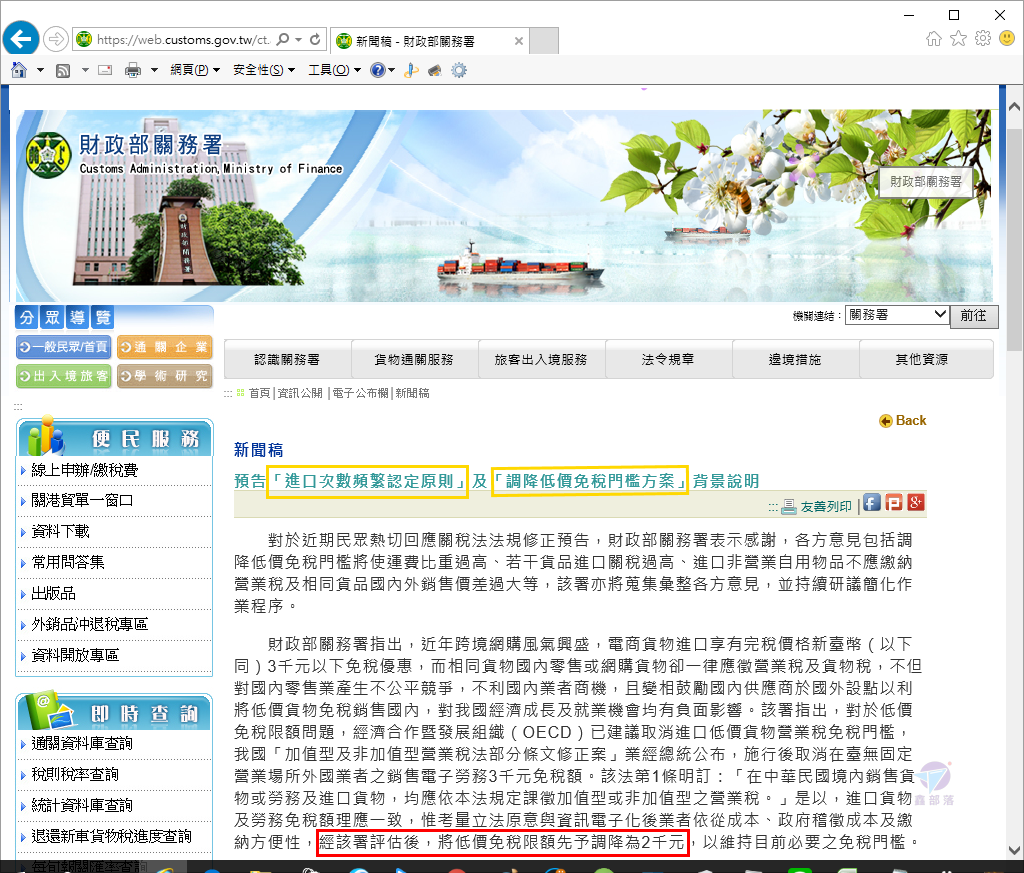Click the blue gear icon in command bar
Screen dimensions: 1024x873
(459, 70)
